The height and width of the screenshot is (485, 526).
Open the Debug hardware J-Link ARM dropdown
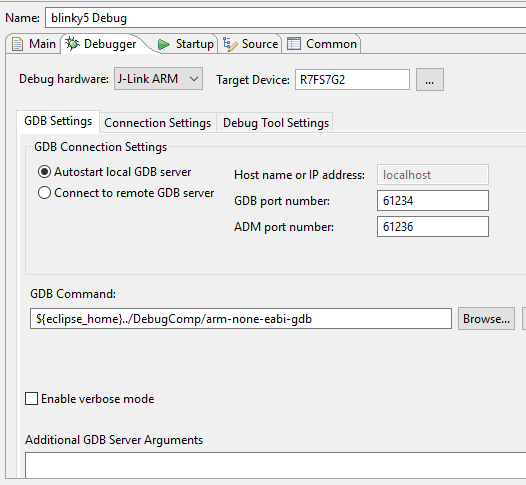[158, 79]
